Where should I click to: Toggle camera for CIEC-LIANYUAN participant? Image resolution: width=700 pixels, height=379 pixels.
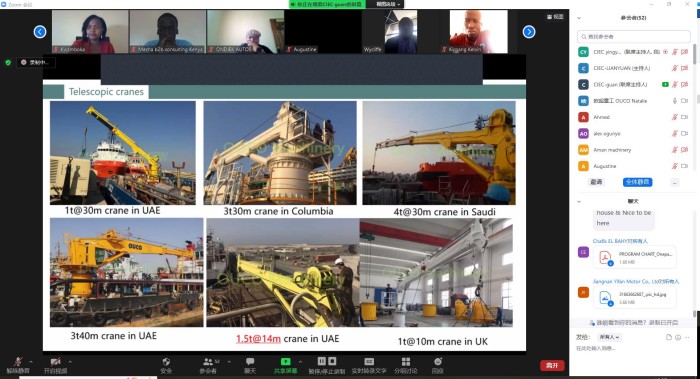click(684, 68)
